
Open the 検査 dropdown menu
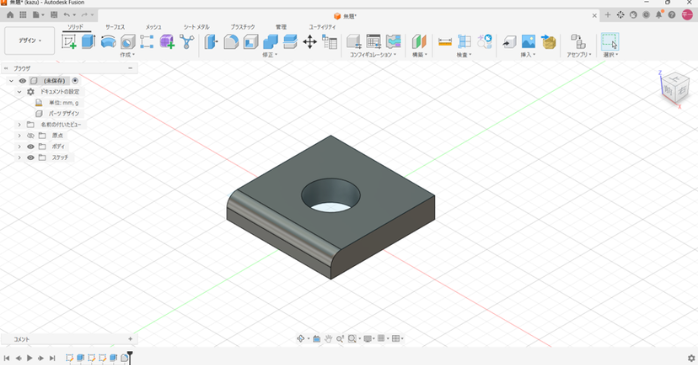(464, 55)
